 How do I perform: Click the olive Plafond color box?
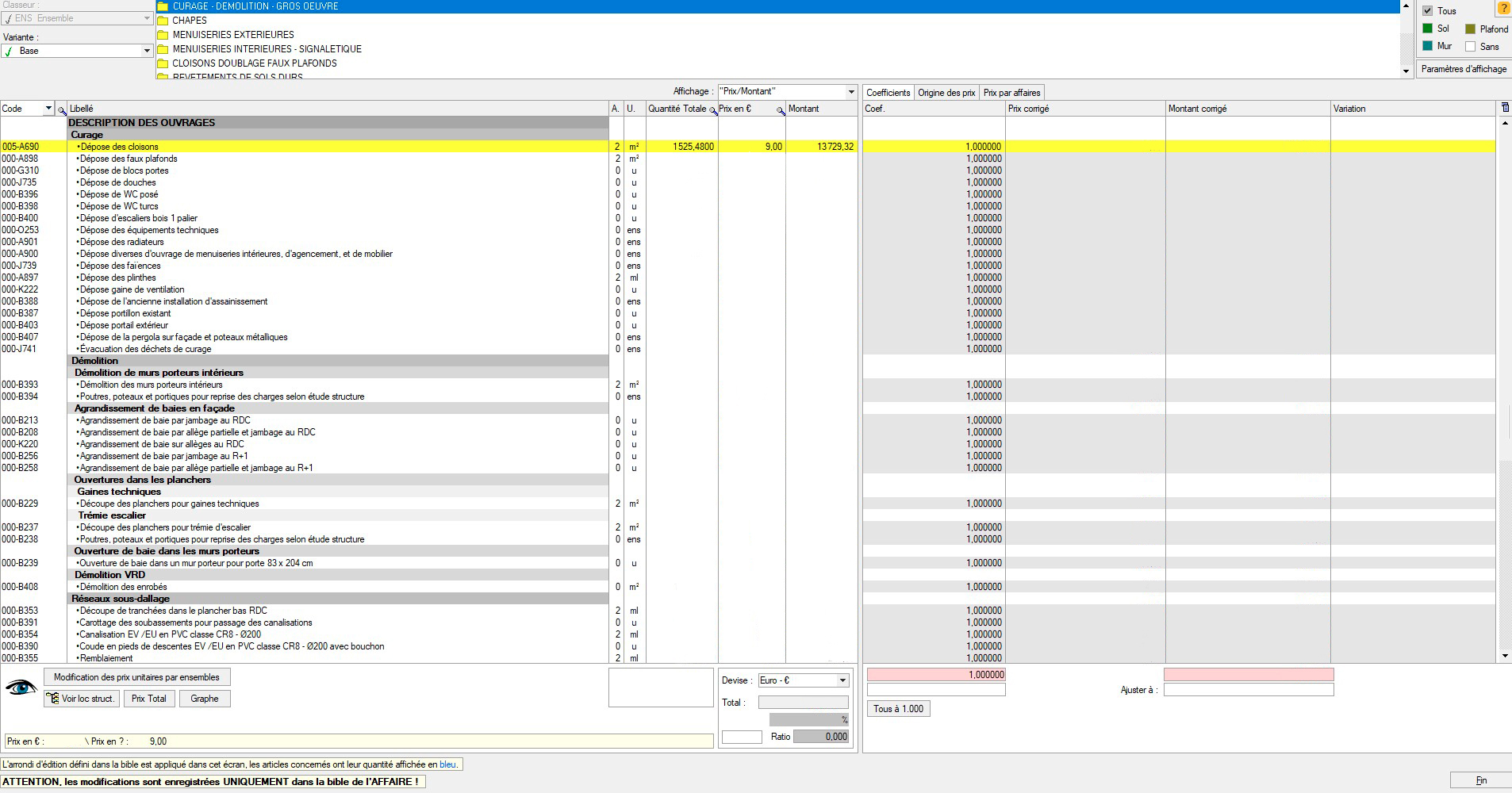1471,29
